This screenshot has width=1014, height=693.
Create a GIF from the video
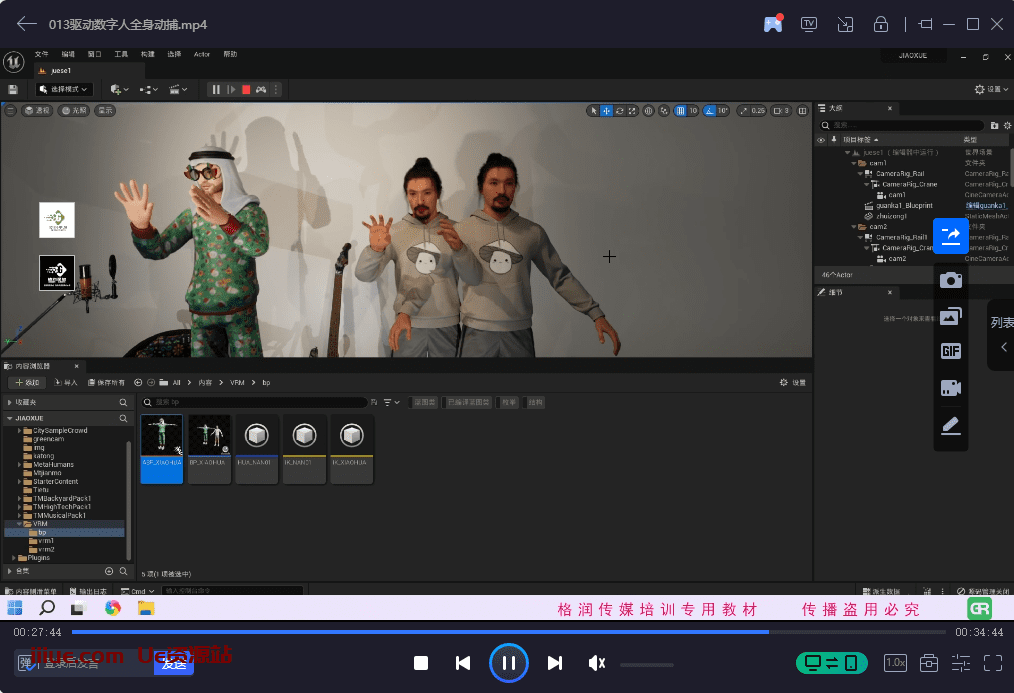[x=951, y=351]
